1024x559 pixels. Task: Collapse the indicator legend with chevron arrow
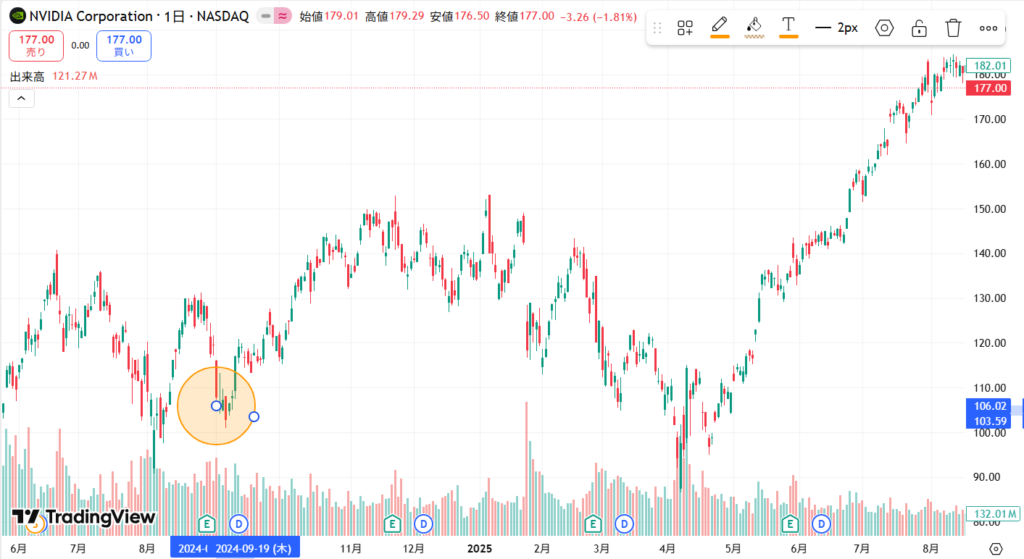click(x=21, y=98)
